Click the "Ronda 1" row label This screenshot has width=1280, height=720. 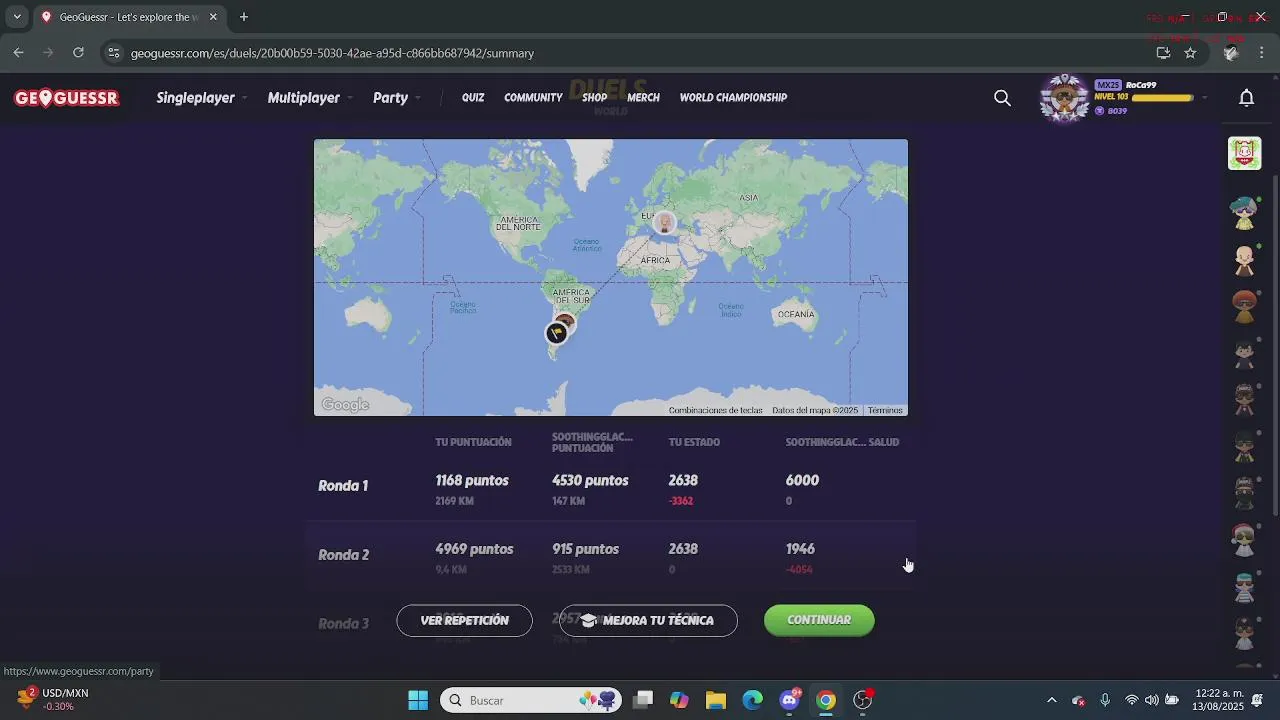[x=343, y=486]
